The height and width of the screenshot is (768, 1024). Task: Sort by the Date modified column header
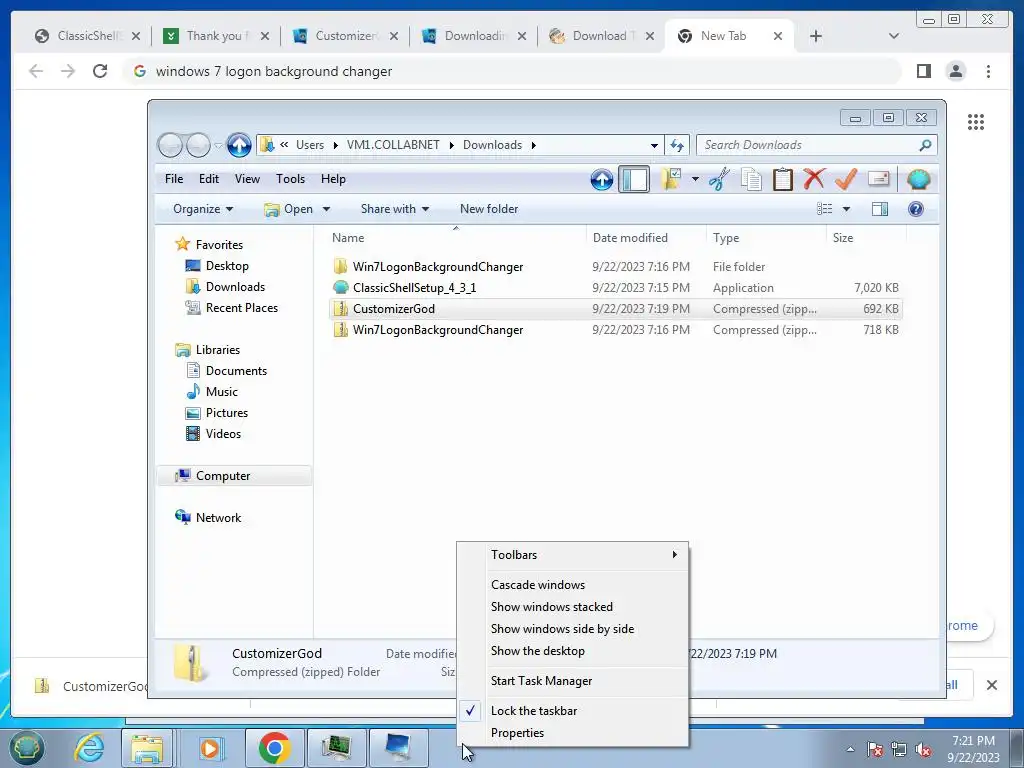click(x=646, y=238)
